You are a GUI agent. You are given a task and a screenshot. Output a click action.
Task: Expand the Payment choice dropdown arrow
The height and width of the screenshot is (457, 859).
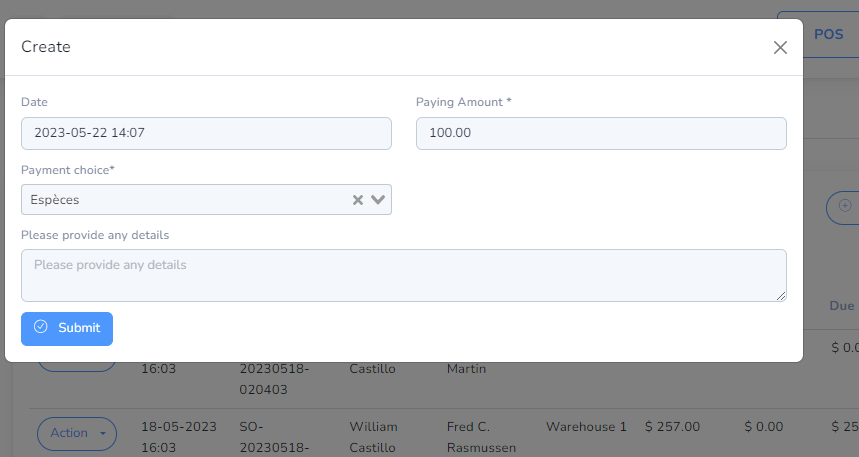tap(378, 199)
